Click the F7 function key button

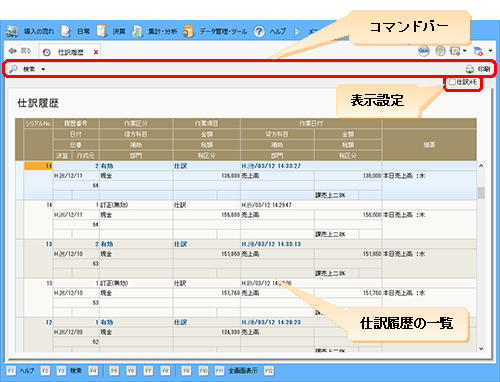coord(148,371)
